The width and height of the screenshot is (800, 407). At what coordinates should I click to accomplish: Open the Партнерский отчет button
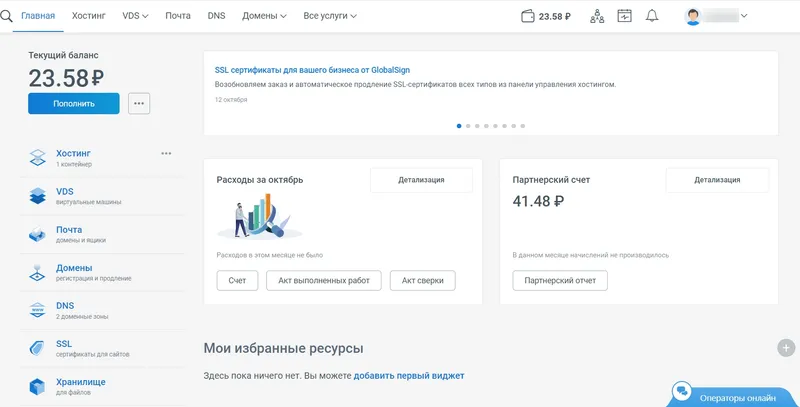(x=560, y=281)
